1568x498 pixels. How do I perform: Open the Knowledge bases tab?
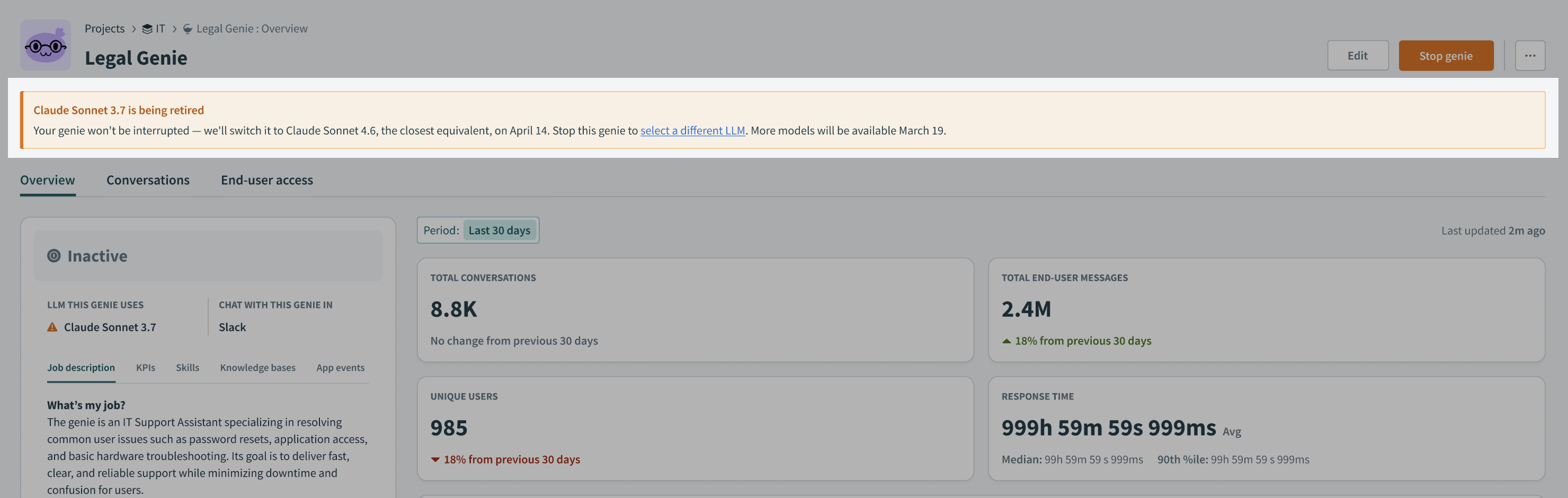click(x=257, y=368)
